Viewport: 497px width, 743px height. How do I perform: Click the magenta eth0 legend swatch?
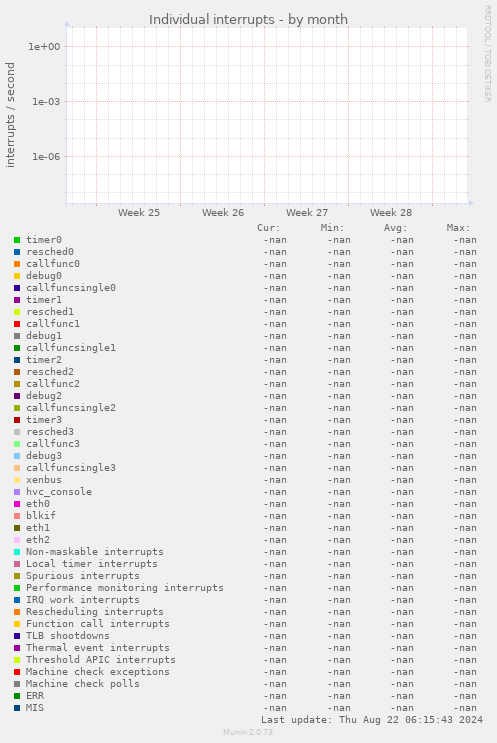pos(17,504)
